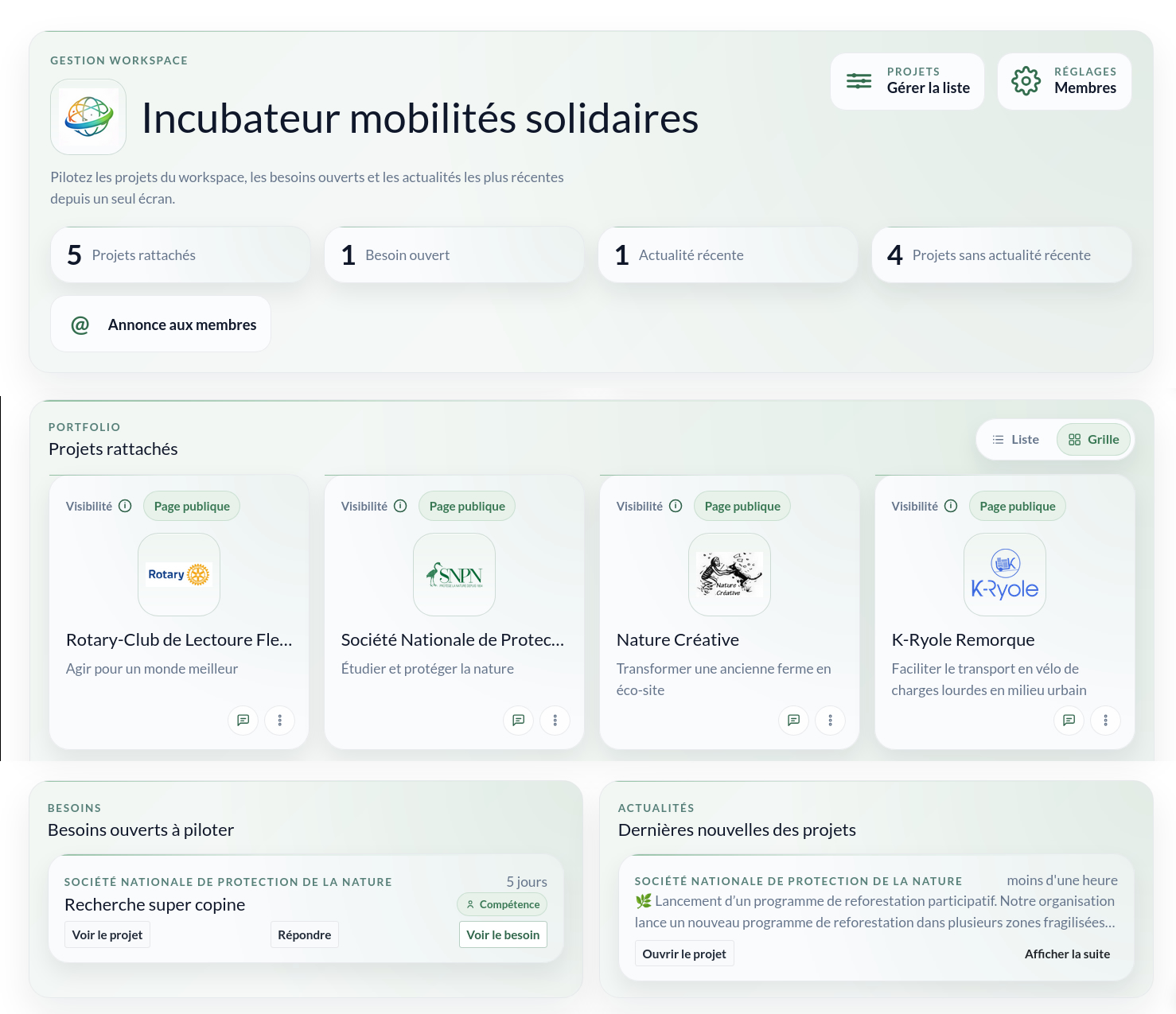The width and height of the screenshot is (1176, 1014).
Task: Click Ouvrir le projet in Actualités
Action: [684, 953]
